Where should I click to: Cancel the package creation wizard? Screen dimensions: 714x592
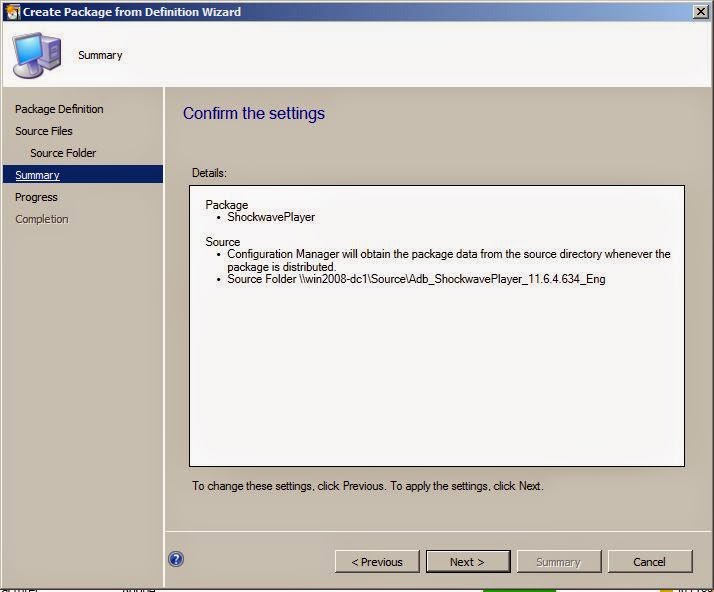point(650,561)
